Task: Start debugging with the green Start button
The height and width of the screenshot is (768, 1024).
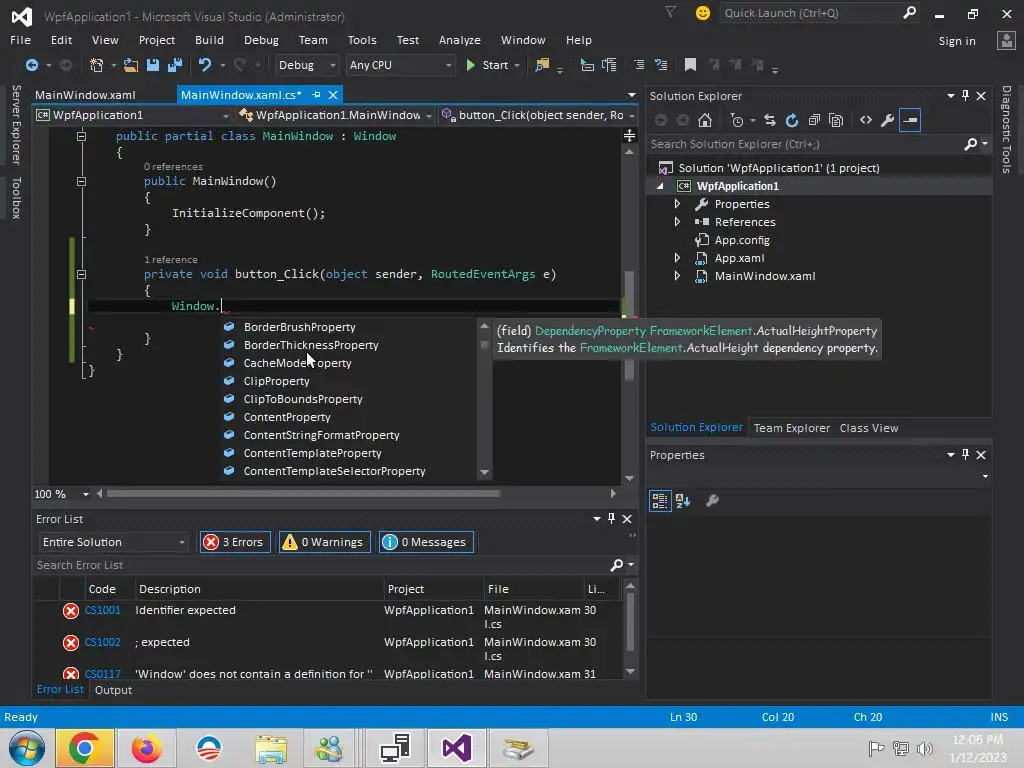Action: (x=488, y=65)
